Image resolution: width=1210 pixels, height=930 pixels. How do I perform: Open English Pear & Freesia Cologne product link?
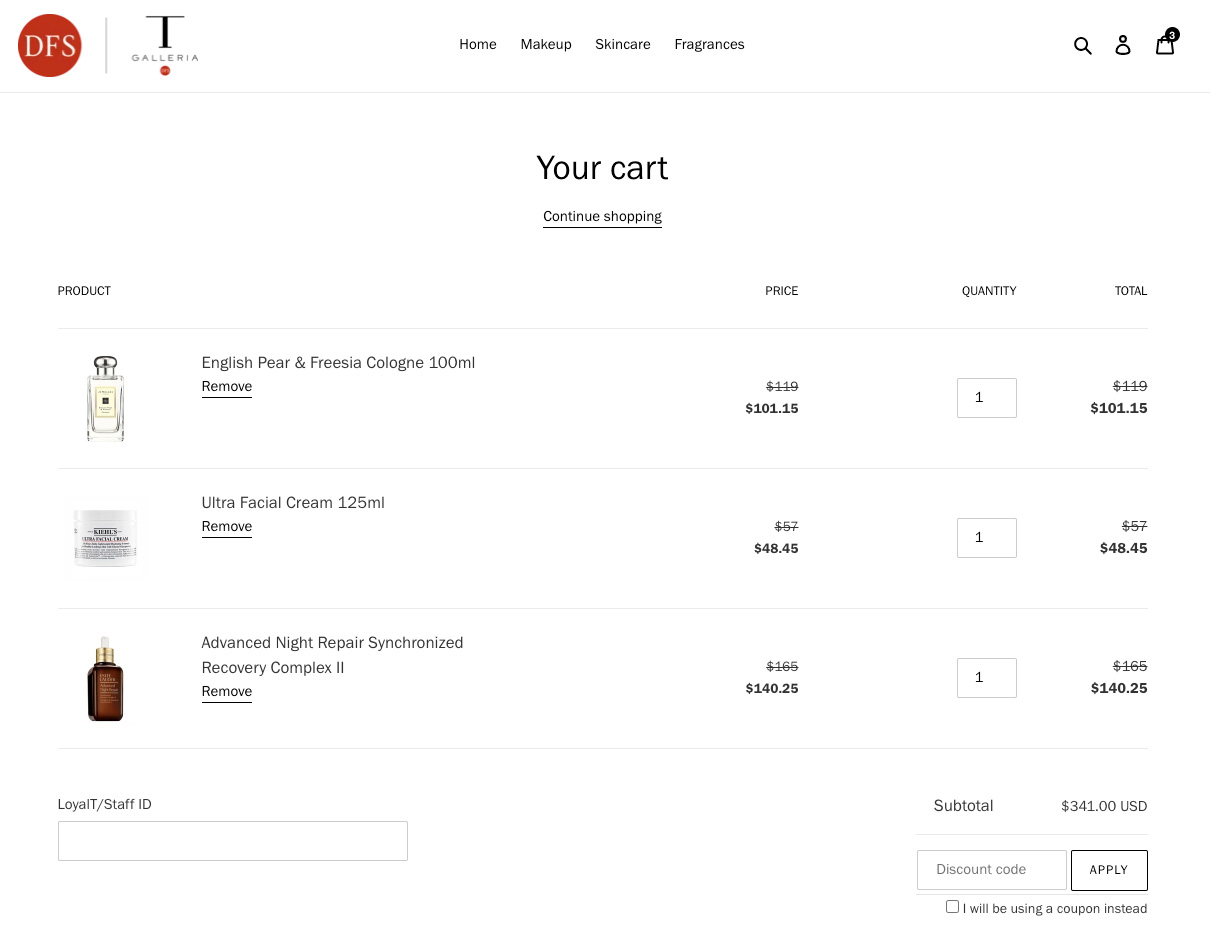click(338, 363)
